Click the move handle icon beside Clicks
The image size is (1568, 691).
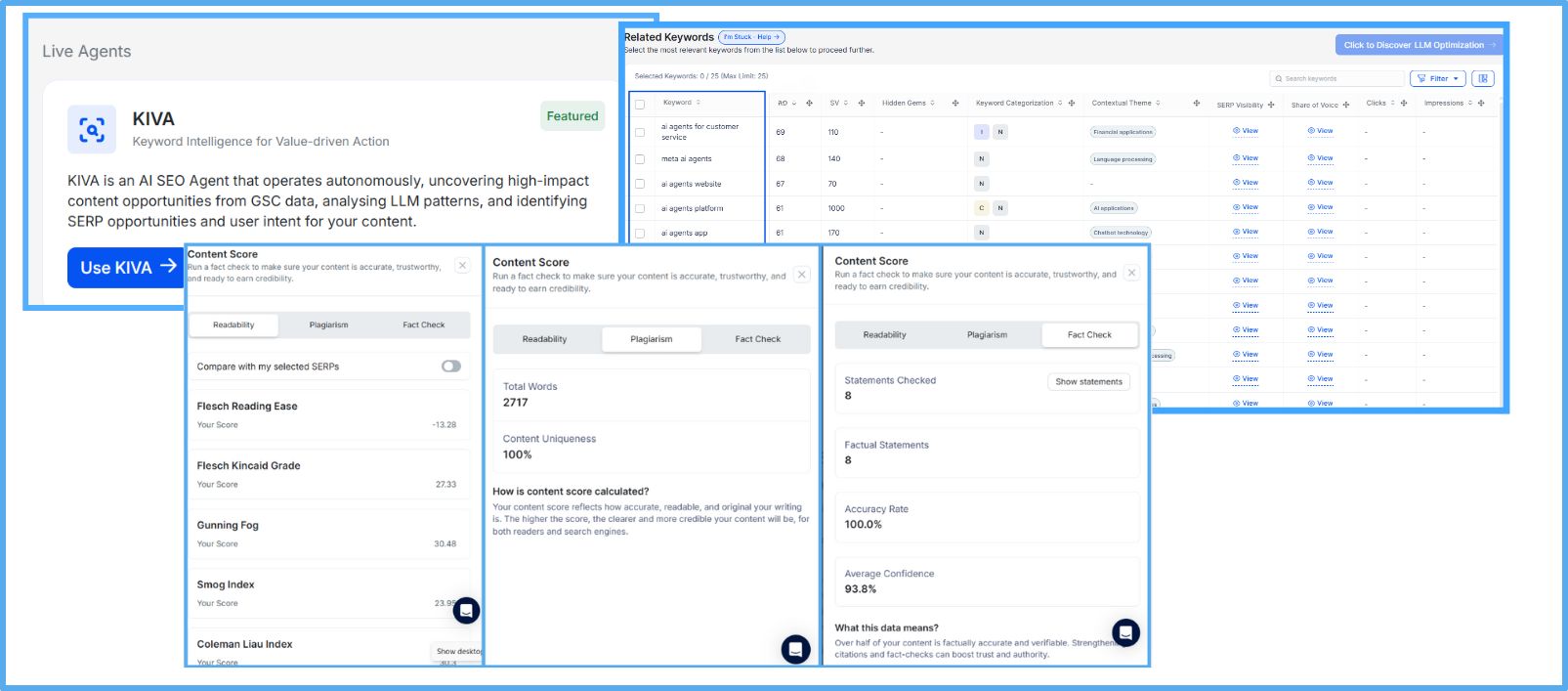tap(1404, 103)
